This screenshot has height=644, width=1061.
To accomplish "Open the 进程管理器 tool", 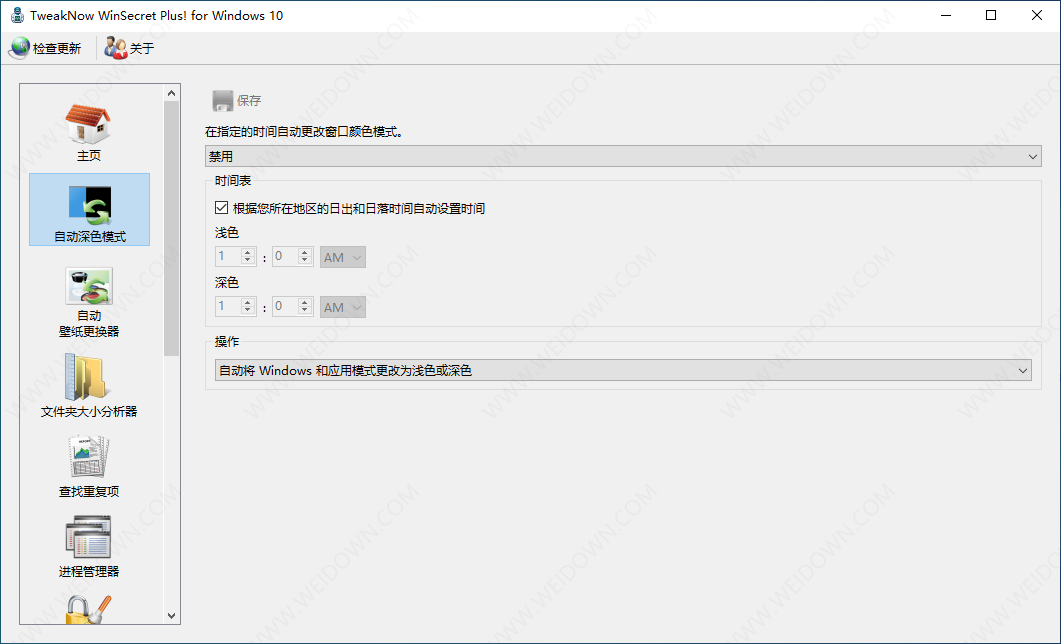I will [88, 544].
